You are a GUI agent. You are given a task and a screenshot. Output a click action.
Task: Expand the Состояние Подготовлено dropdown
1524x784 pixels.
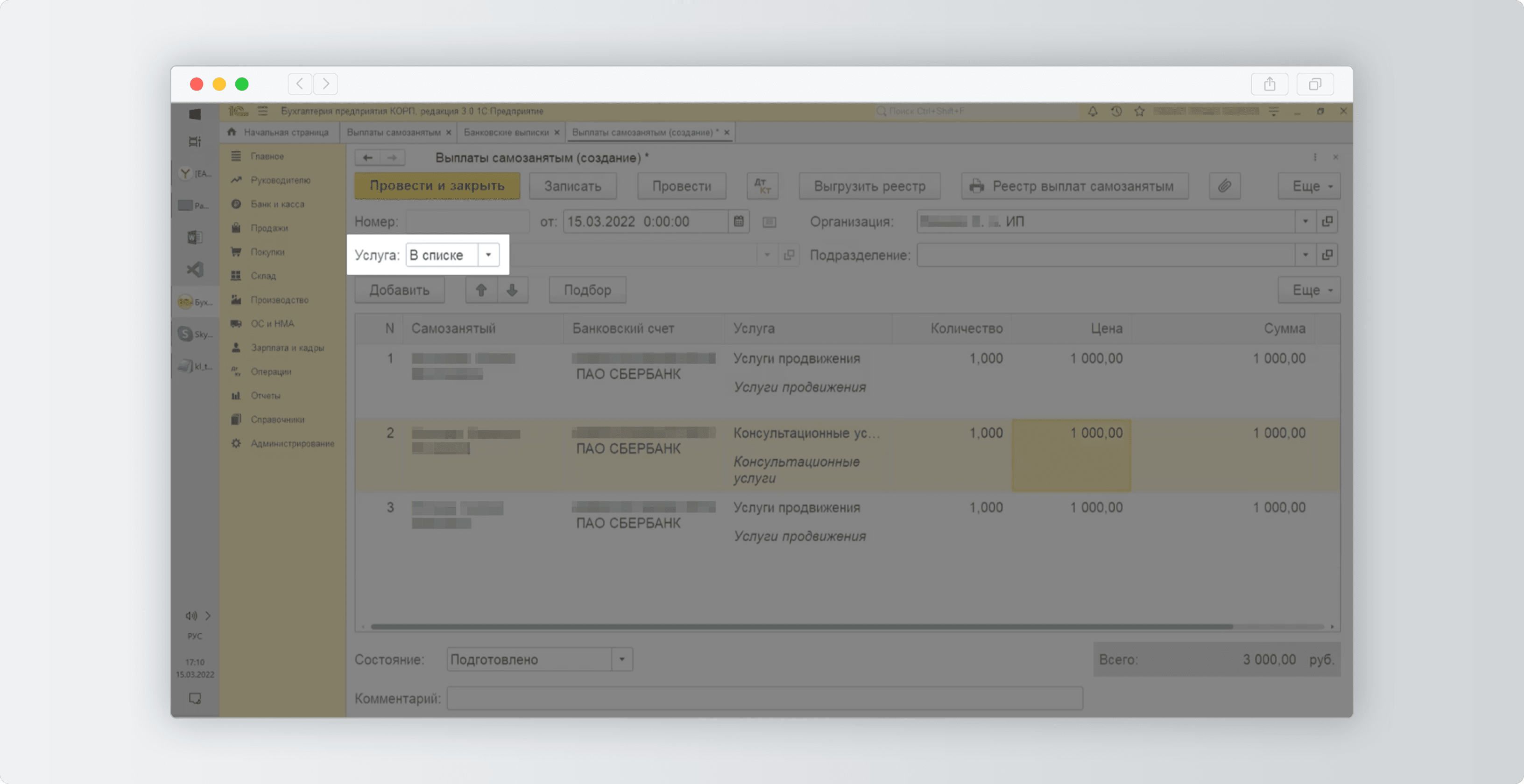[x=622, y=659]
